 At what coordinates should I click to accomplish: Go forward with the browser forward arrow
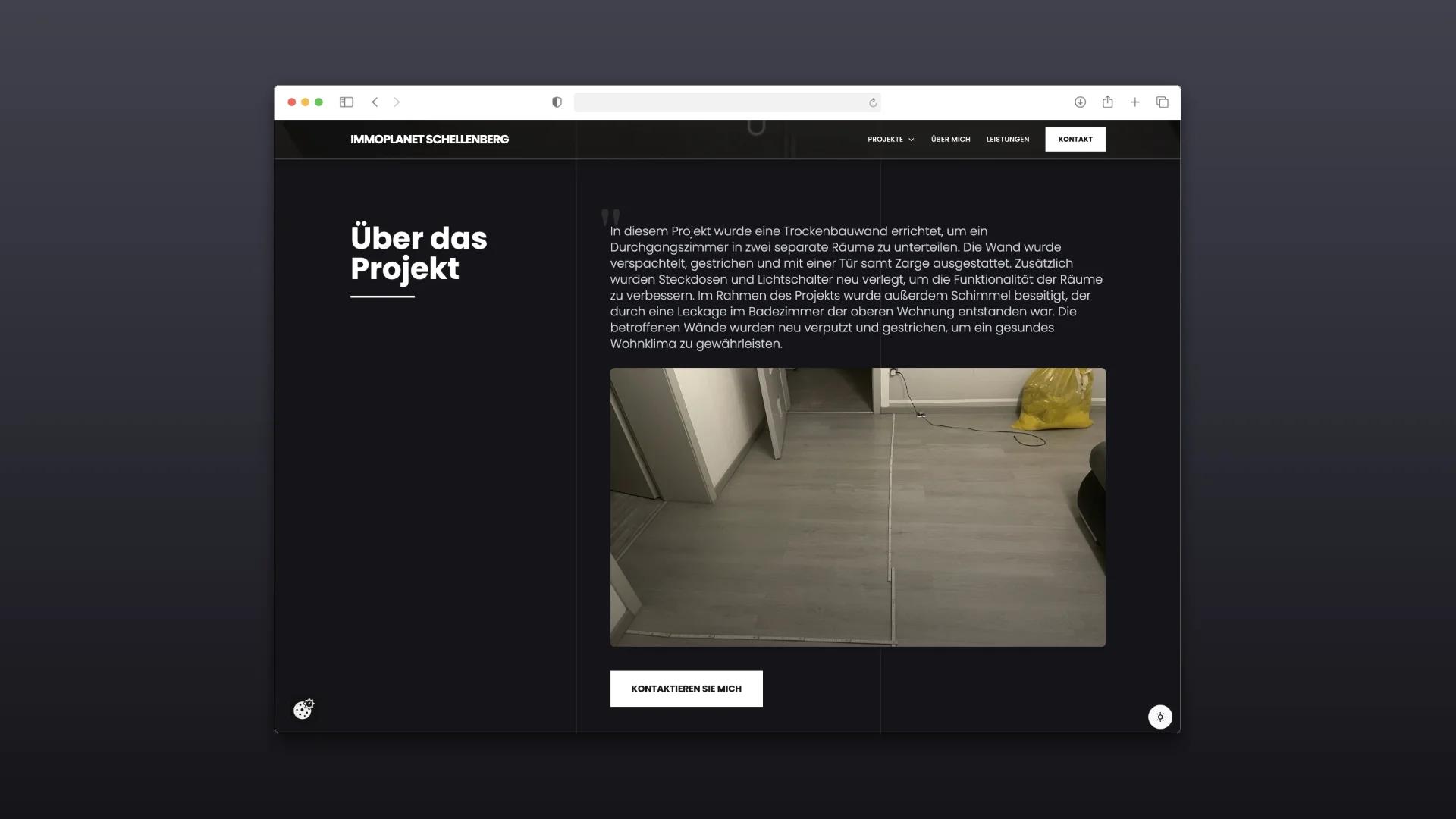[397, 102]
